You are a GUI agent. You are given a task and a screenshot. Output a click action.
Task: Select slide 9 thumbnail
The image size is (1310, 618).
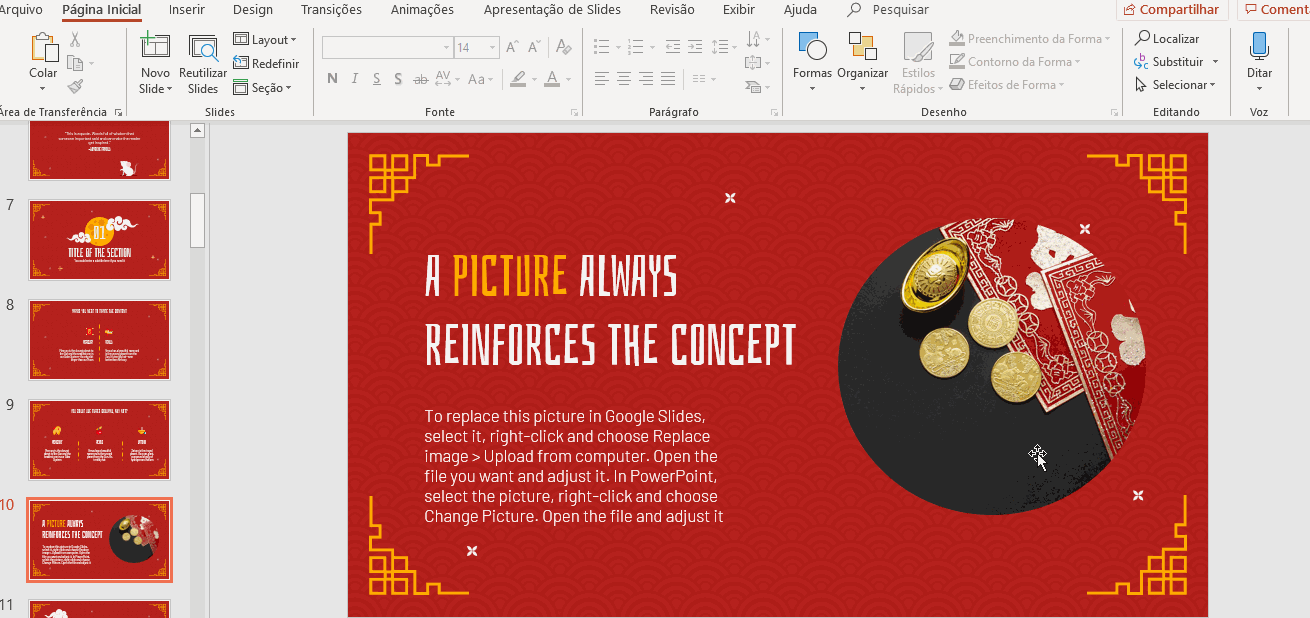click(99, 440)
